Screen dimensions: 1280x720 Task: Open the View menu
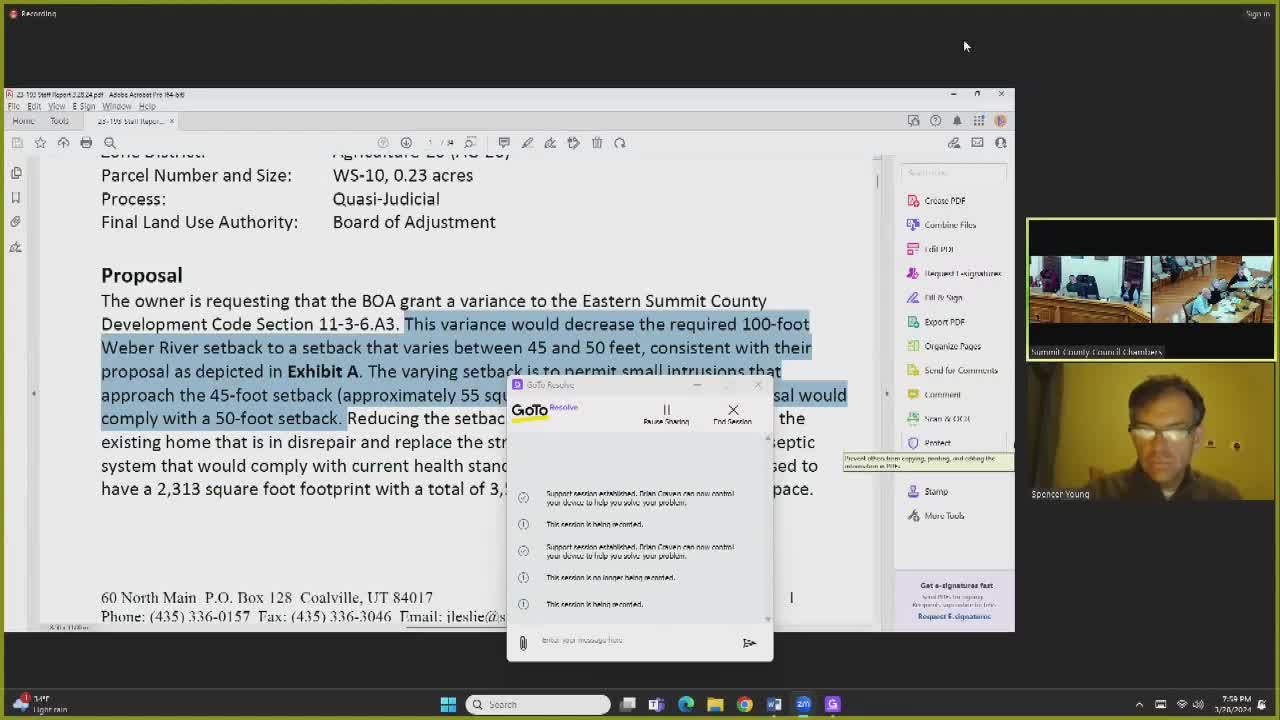[56, 106]
